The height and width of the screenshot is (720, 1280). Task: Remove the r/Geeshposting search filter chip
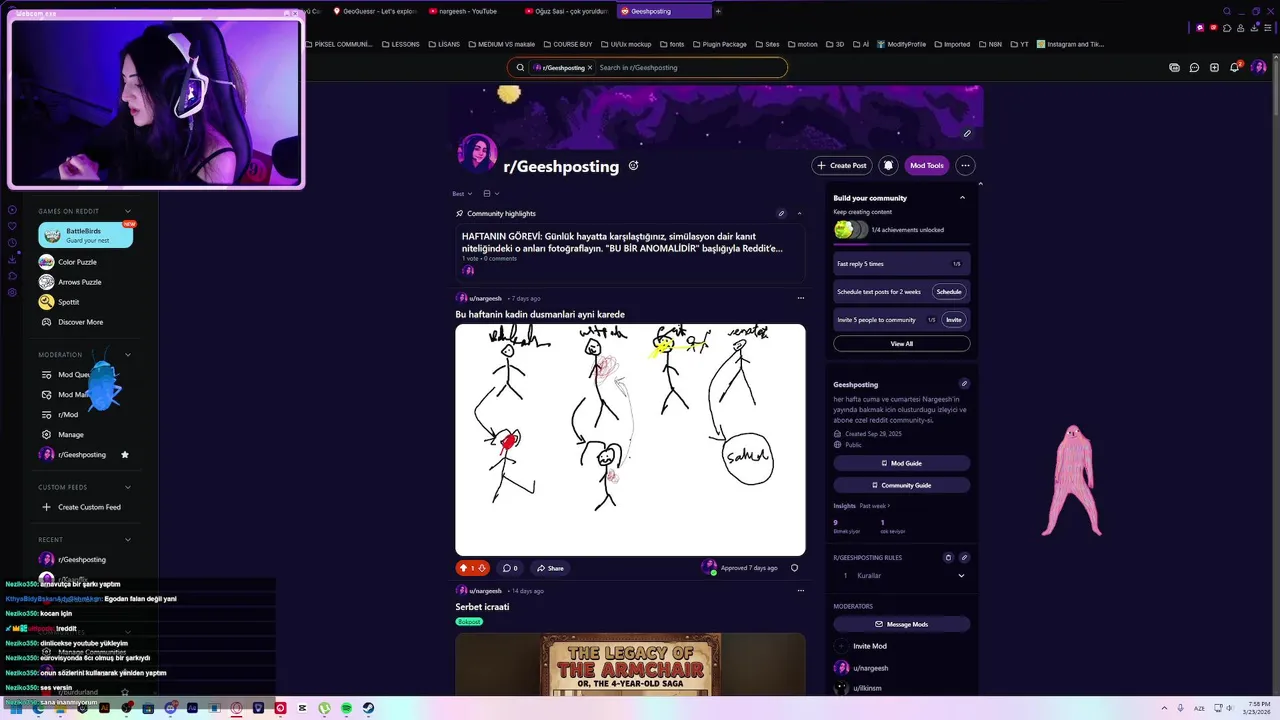[x=590, y=67]
